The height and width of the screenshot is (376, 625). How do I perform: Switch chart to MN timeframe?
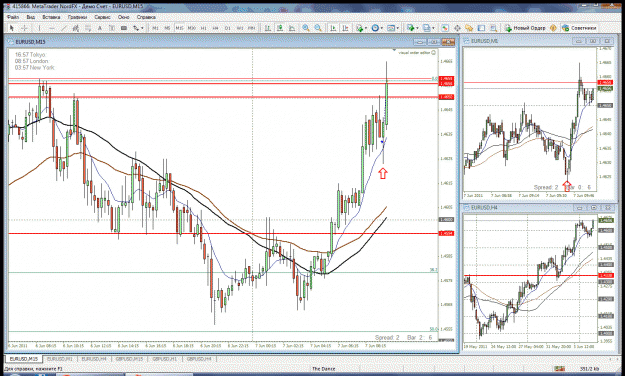tap(252, 28)
